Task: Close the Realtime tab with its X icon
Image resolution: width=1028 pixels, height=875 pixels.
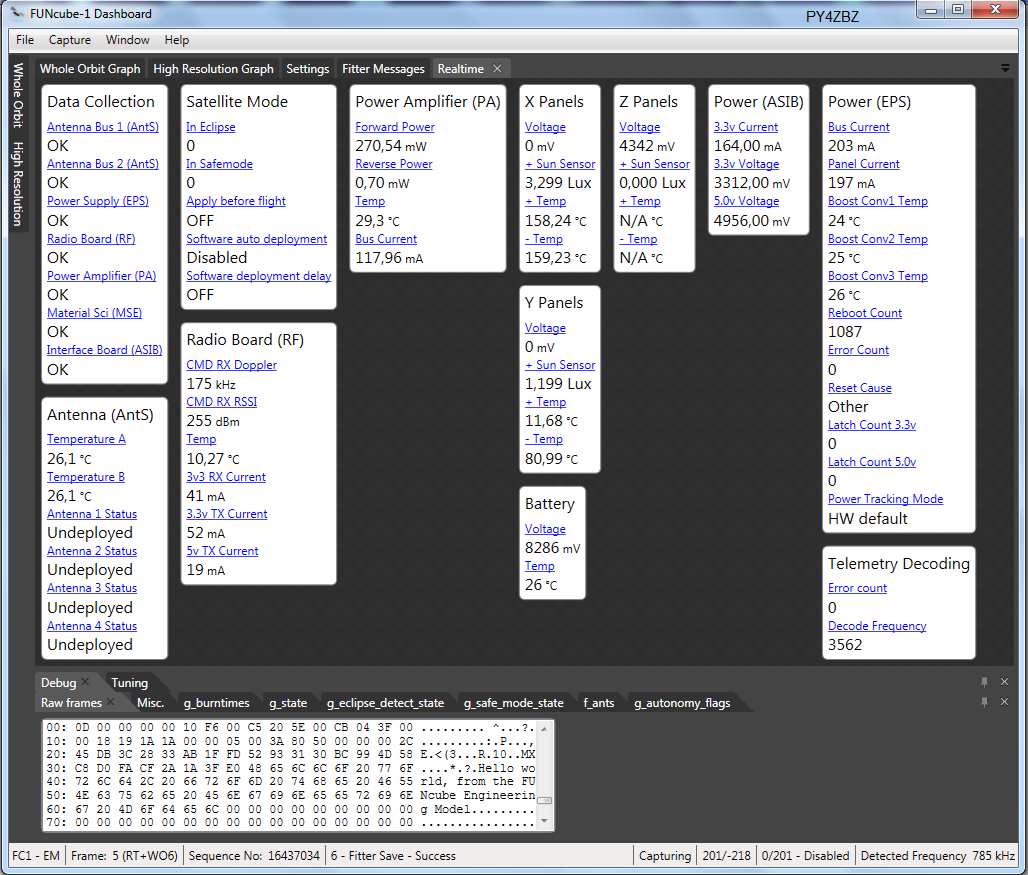Action: (497, 69)
